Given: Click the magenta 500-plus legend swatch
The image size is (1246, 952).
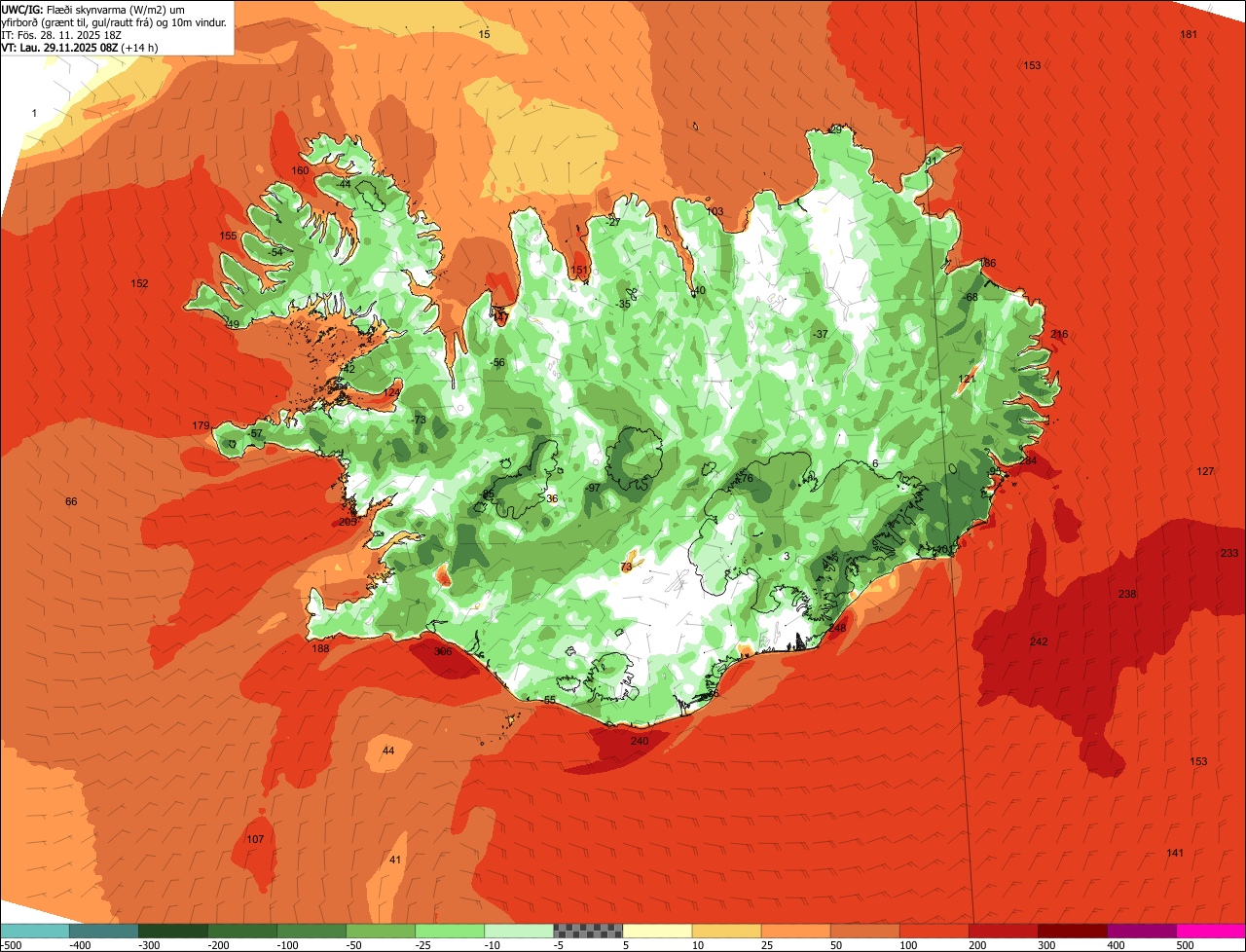Looking at the screenshot, I should point(1211,931).
